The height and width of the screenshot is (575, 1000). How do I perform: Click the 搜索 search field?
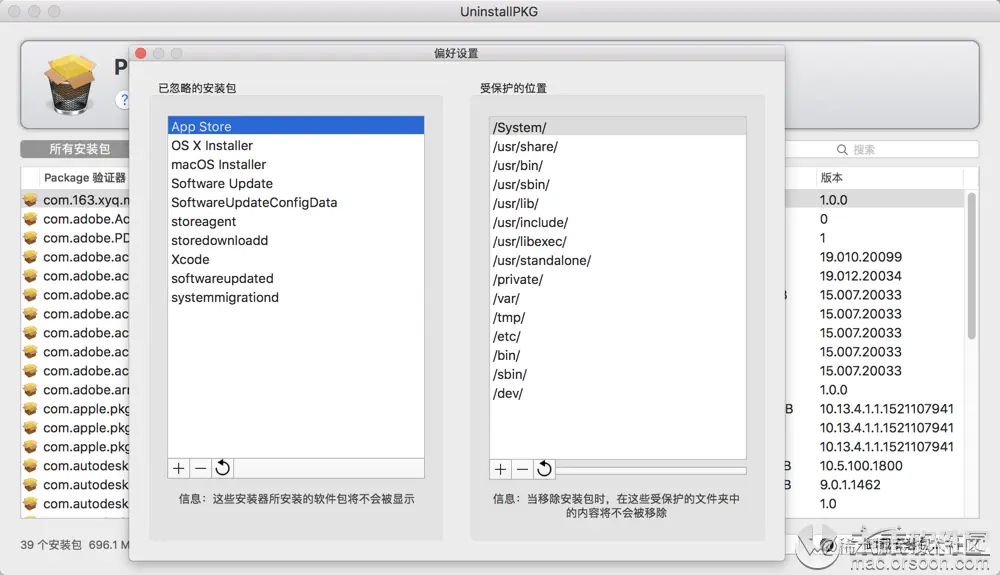[881, 150]
